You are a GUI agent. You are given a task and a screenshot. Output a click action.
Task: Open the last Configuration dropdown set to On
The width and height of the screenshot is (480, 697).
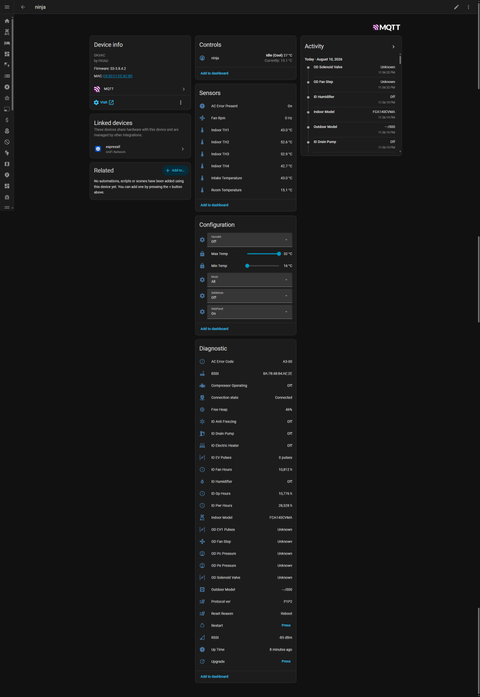tap(249, 312)
